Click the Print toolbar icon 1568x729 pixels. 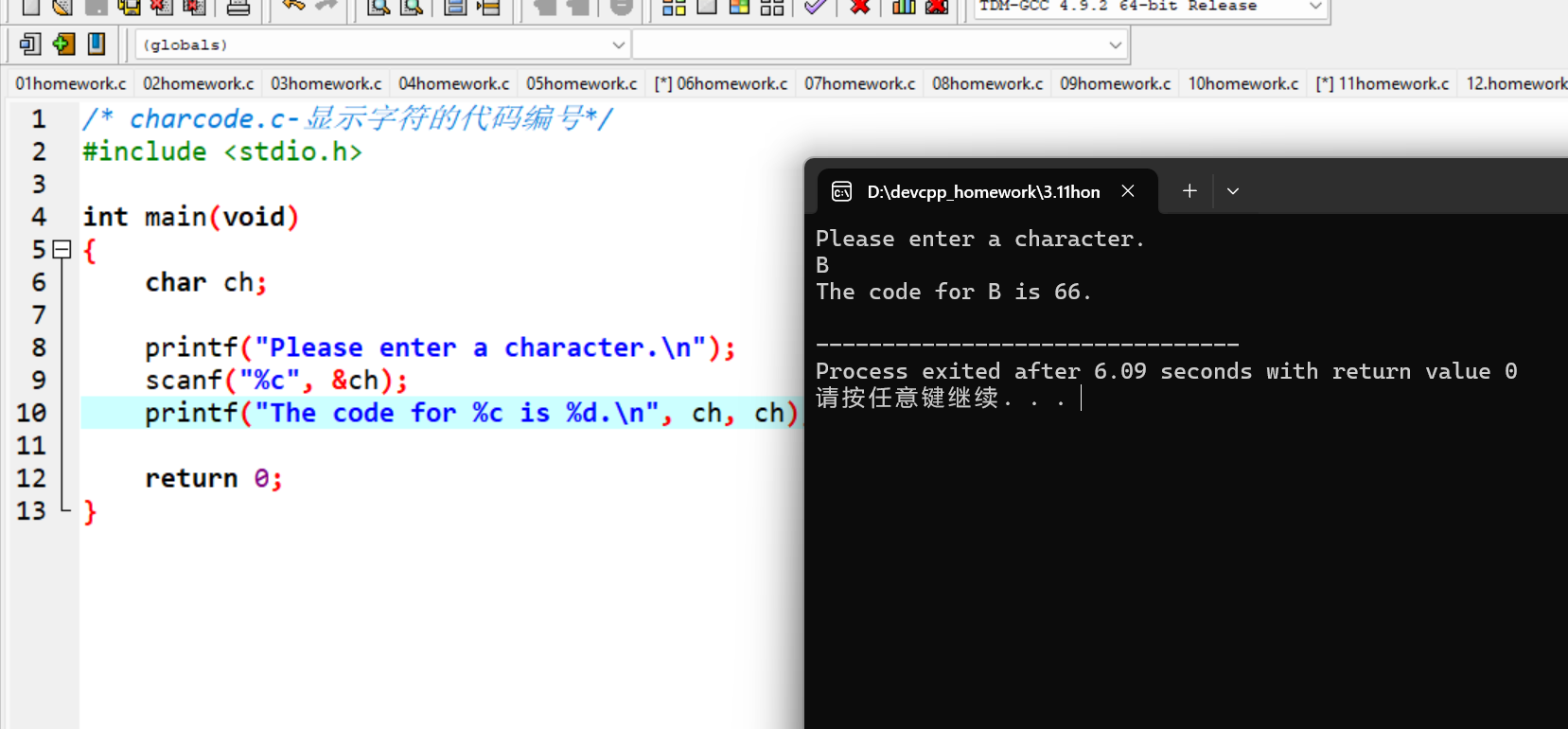pos(238,7)
